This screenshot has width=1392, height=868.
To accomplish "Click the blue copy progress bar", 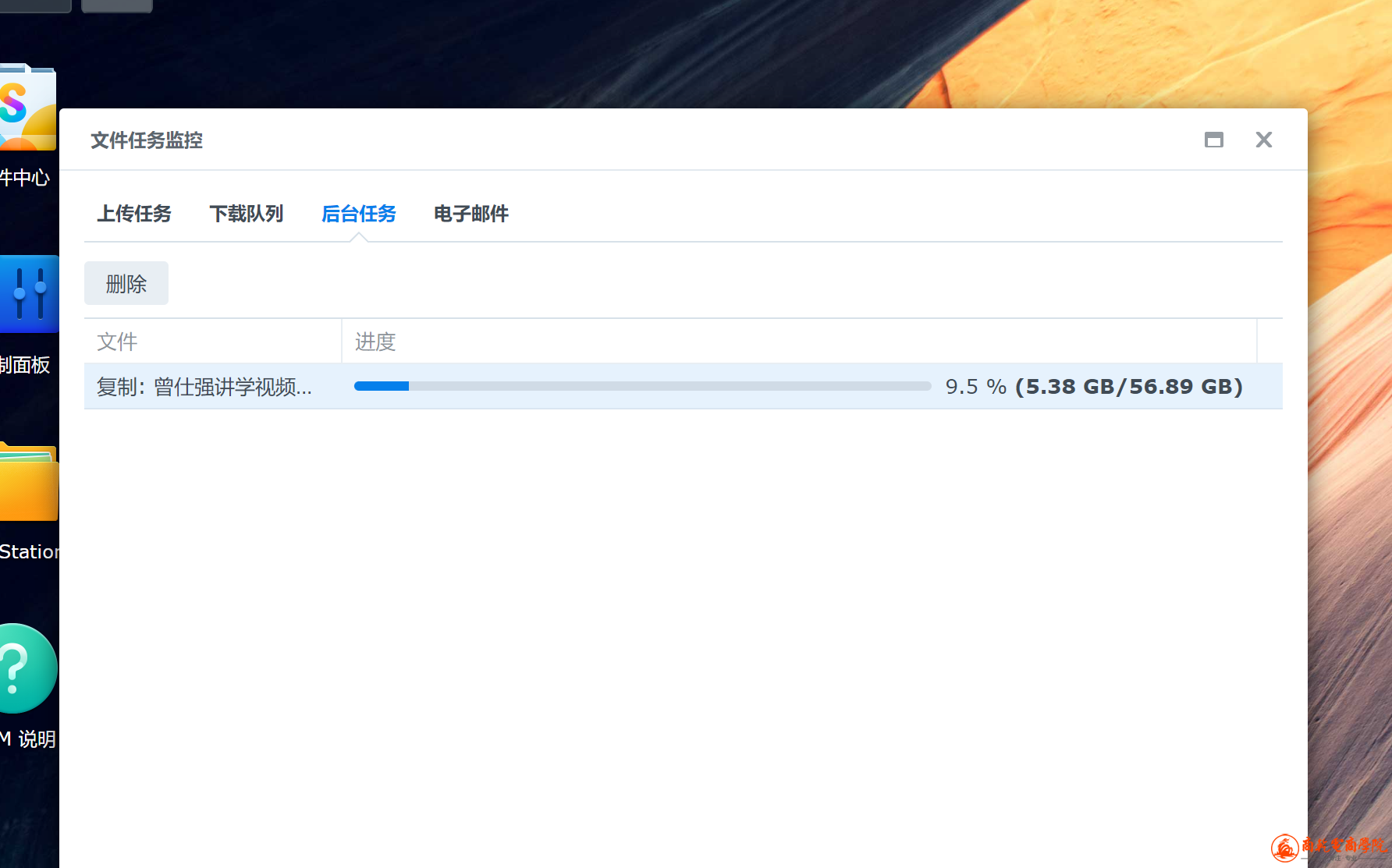I will [641, 386].
